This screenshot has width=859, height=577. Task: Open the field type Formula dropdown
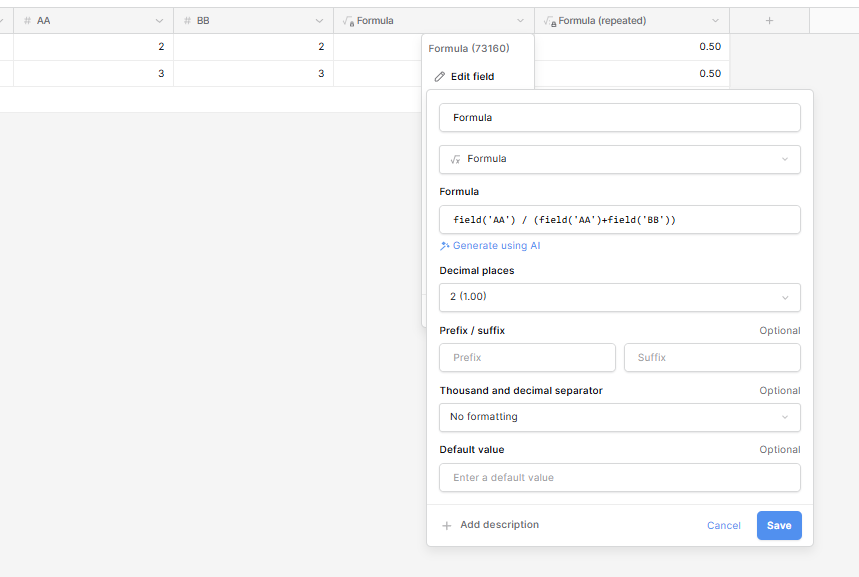click(620, 159)
